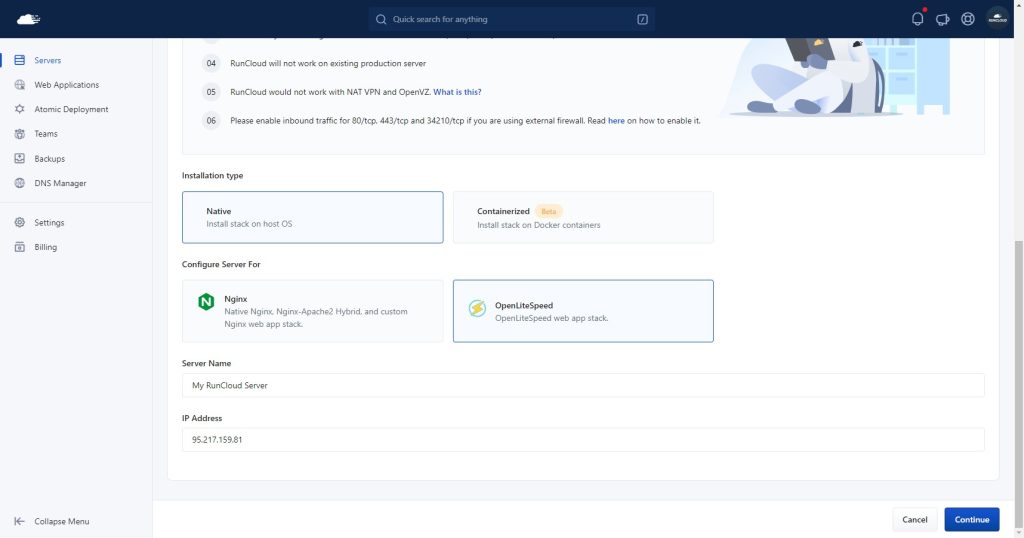Click the Server Name input field
The height and width of the screenshot is (538, 1024).
(x=583, y=385)
